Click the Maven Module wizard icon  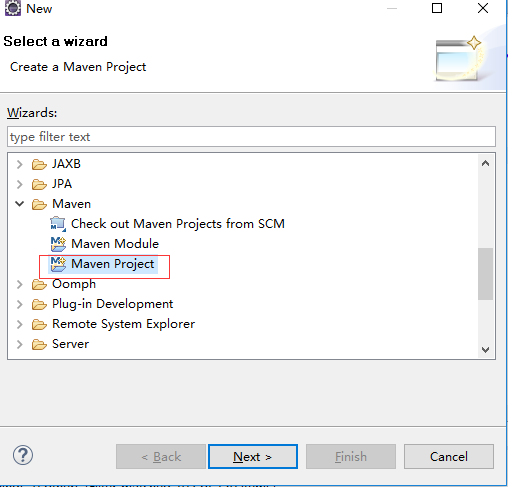58,244
